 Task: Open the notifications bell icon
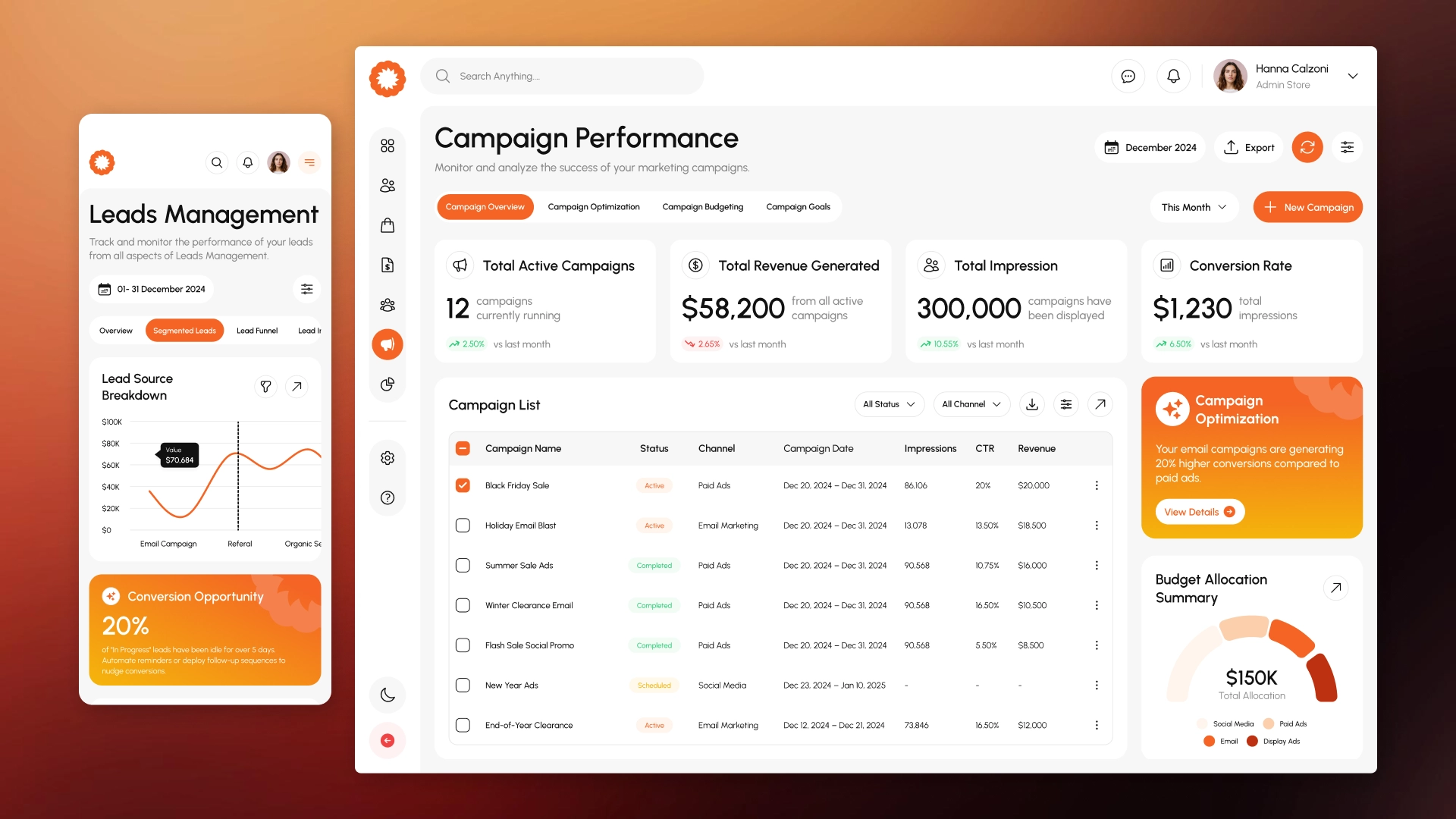click(1173, 76)
